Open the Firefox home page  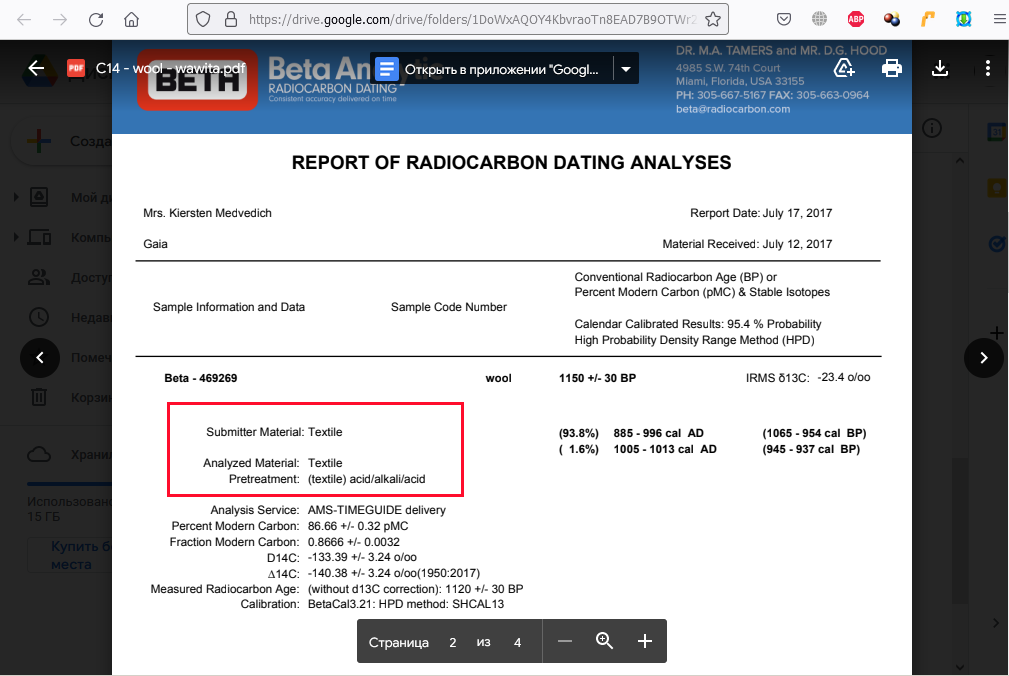pos(131,19)
